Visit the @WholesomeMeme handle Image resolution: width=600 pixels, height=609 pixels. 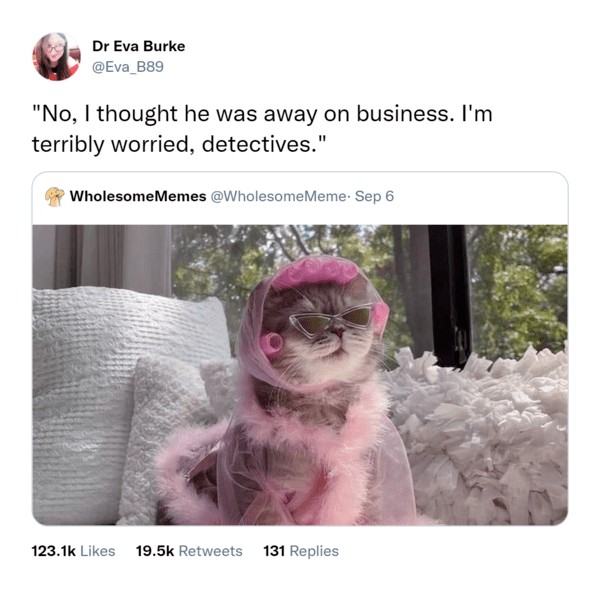pos(278,196)
